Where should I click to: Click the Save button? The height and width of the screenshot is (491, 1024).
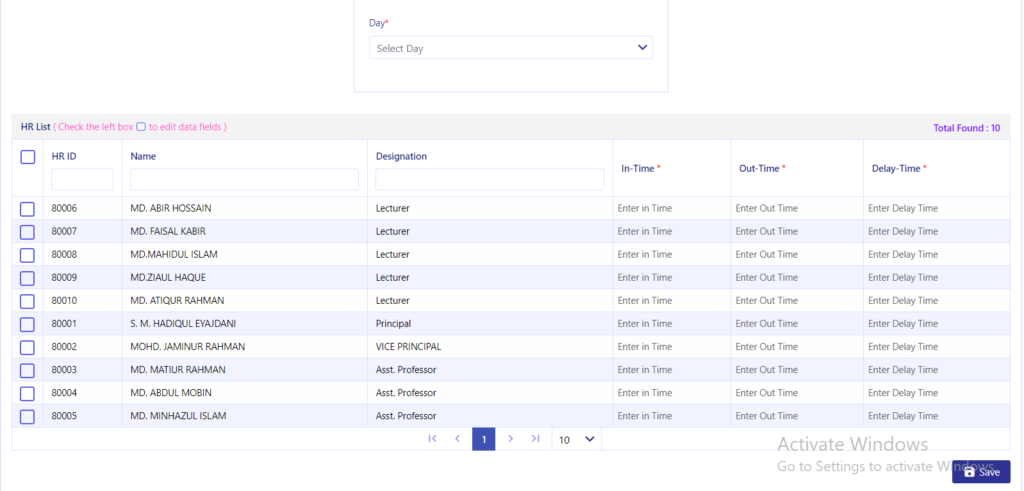[x=982, y=472]
